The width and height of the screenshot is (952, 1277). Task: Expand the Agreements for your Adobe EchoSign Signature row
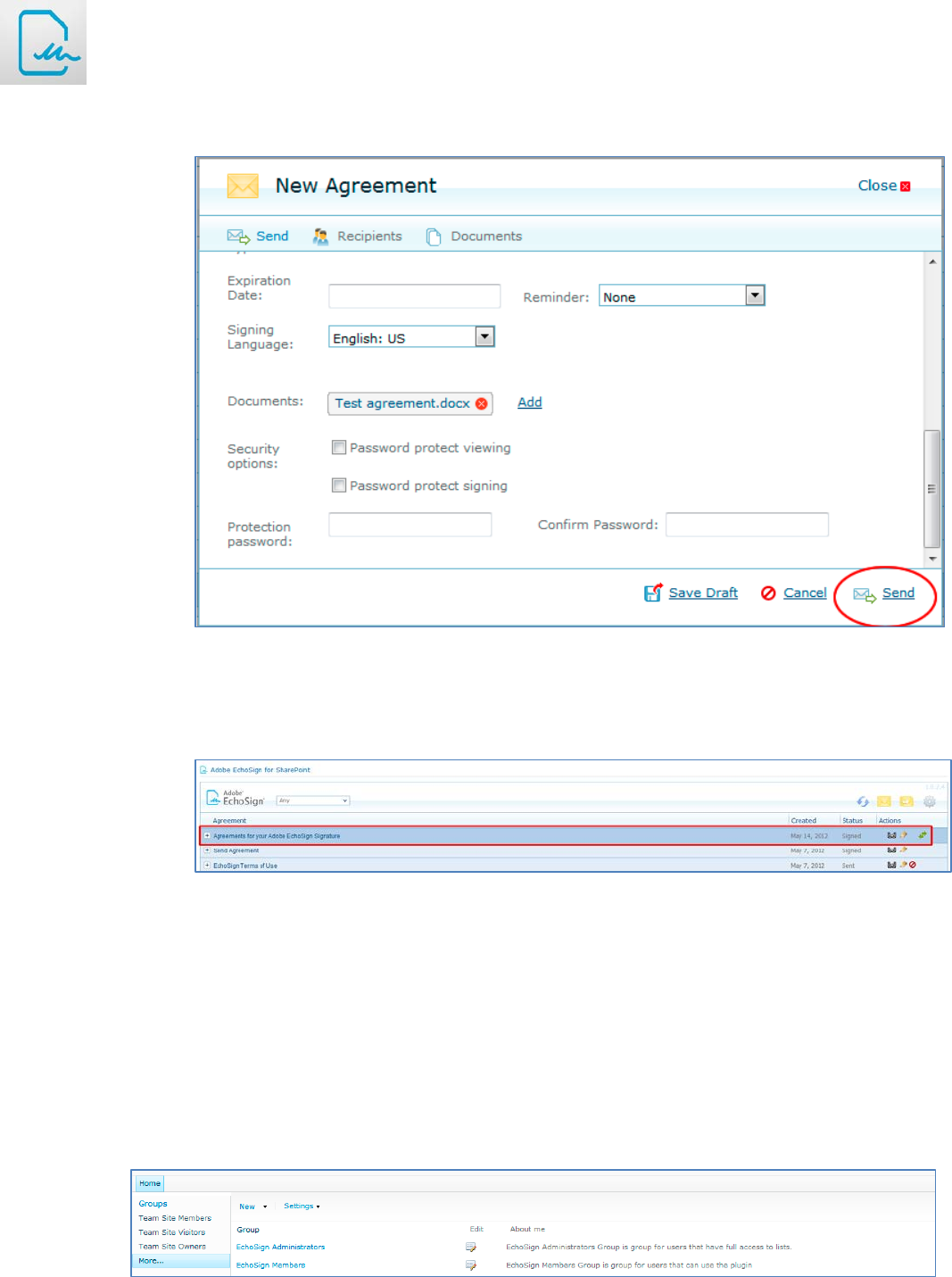tap(207, 835)
